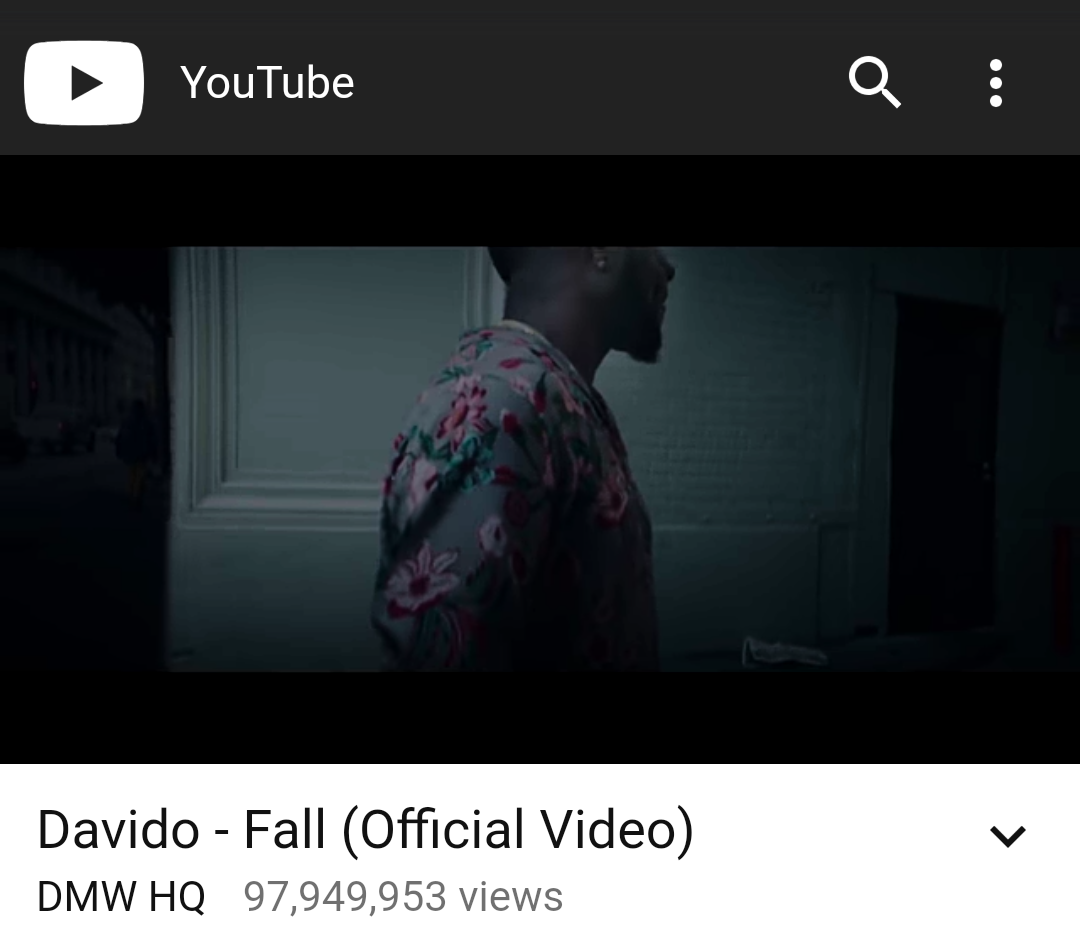Screen dimensions: 1080x949
Task: Open the DMW HQ channel
Action: [121, 897]
